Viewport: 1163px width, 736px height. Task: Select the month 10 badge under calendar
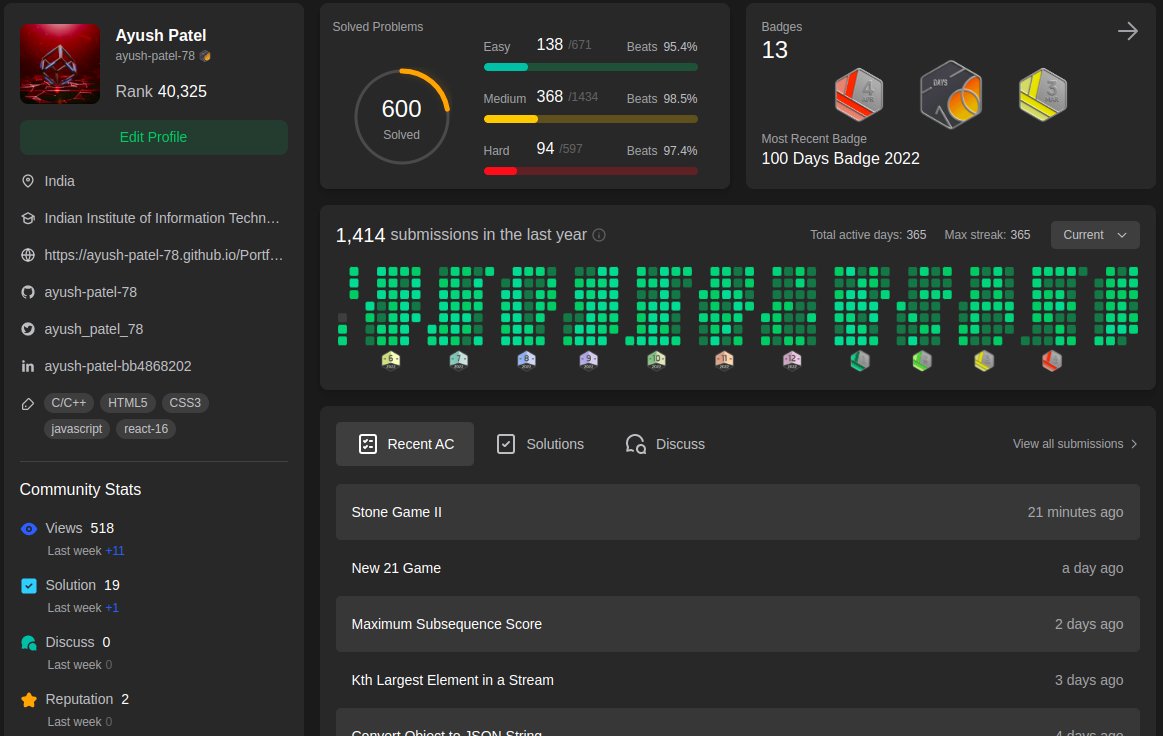[x=656, y=361]
